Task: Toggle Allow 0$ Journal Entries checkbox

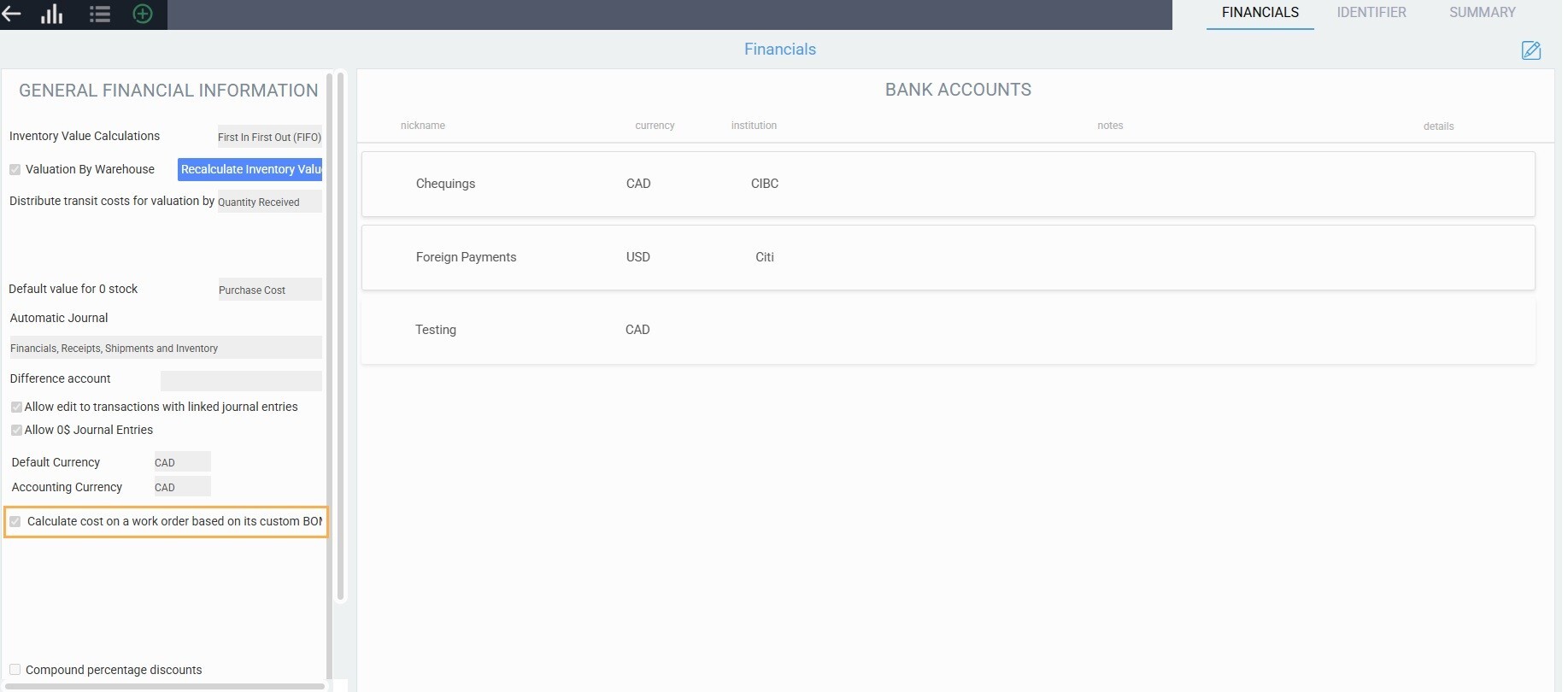Action: click(16, 431)
